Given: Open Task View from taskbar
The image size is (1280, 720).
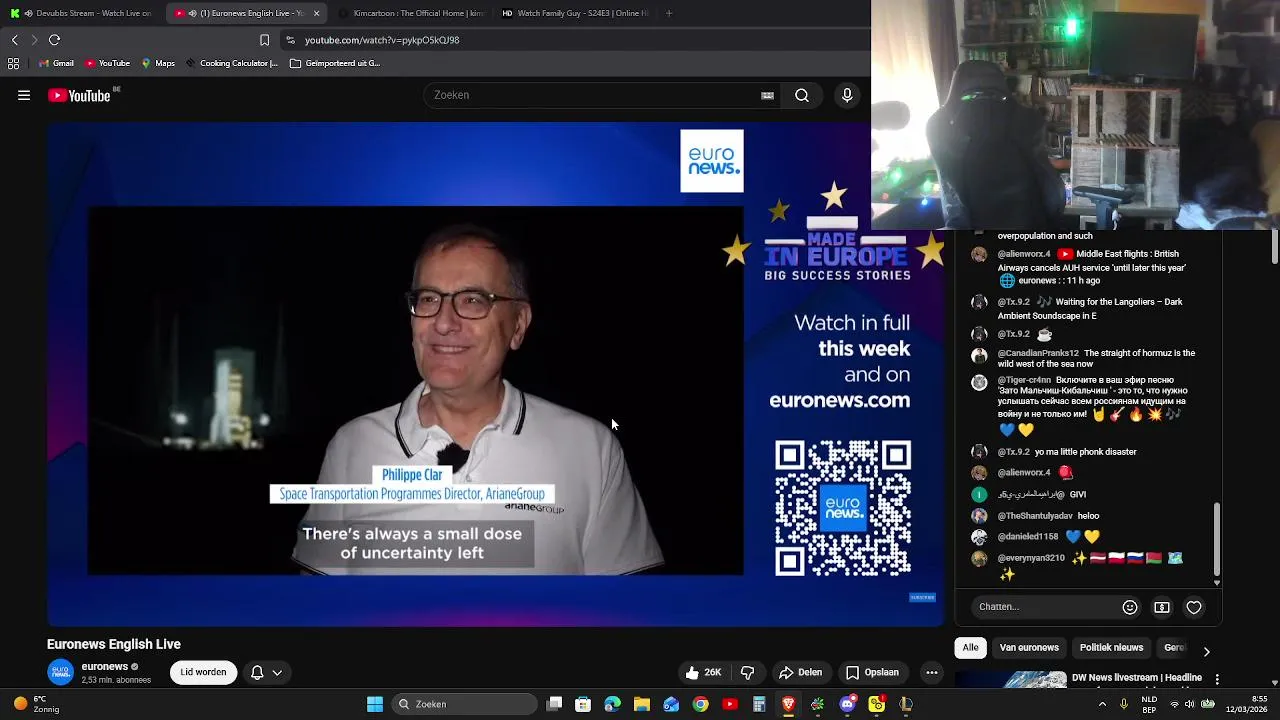Looking at the screenshot, I should click(555, 704).
